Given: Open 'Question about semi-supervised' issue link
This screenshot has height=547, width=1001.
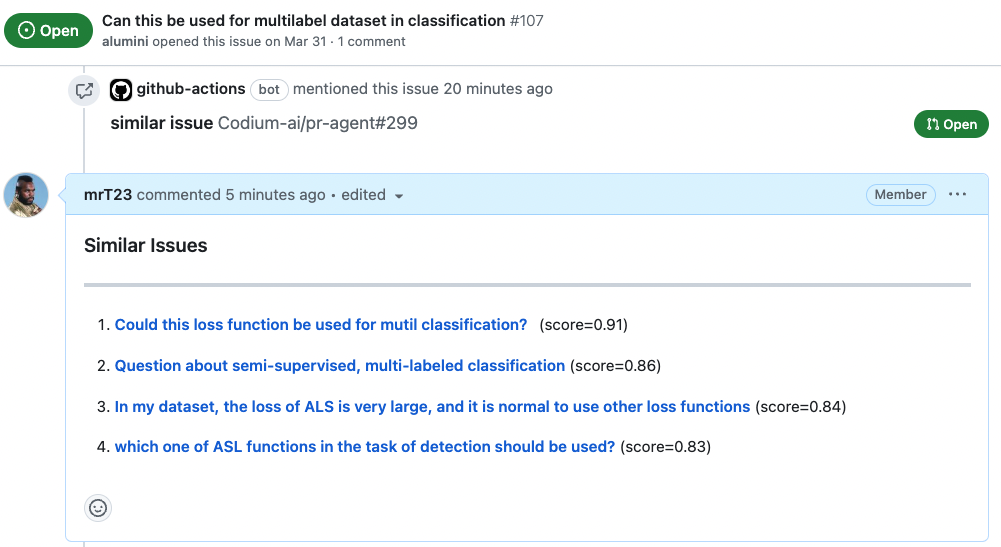Looking at the screenshot, I should (340, 366).
